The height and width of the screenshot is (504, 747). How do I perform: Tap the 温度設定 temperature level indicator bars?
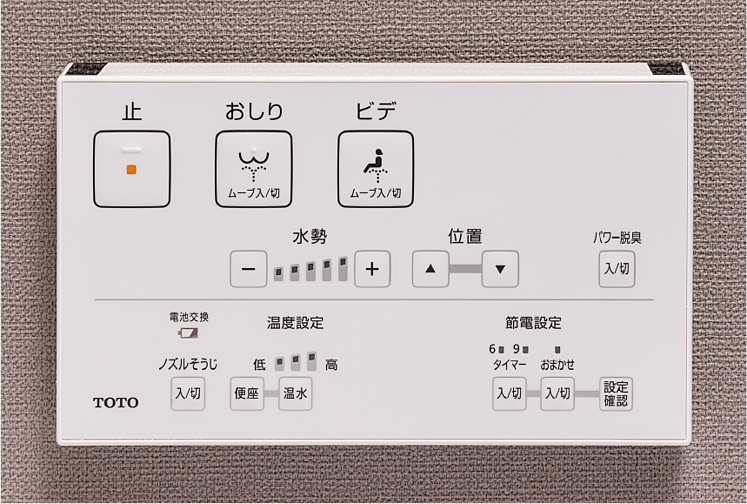296,362
